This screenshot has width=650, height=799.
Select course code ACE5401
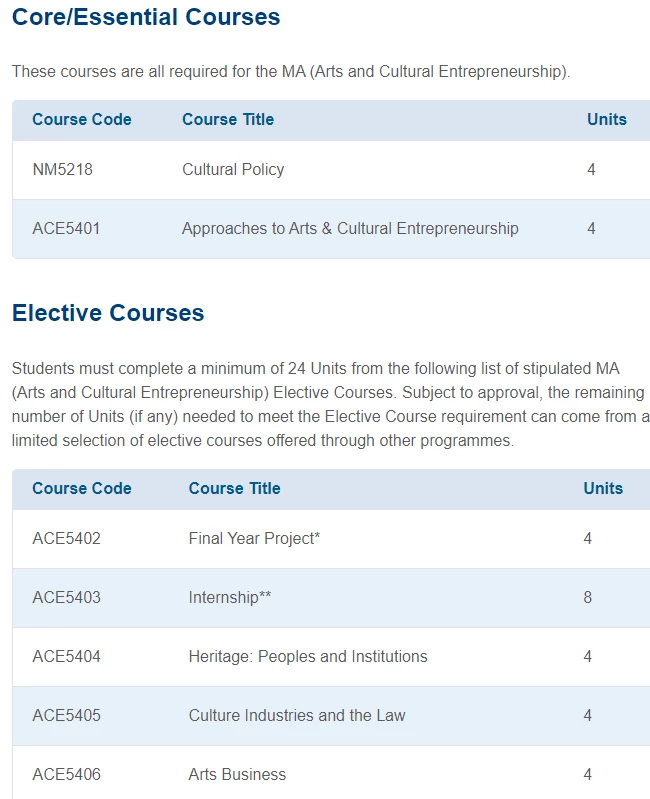point(66,228)
